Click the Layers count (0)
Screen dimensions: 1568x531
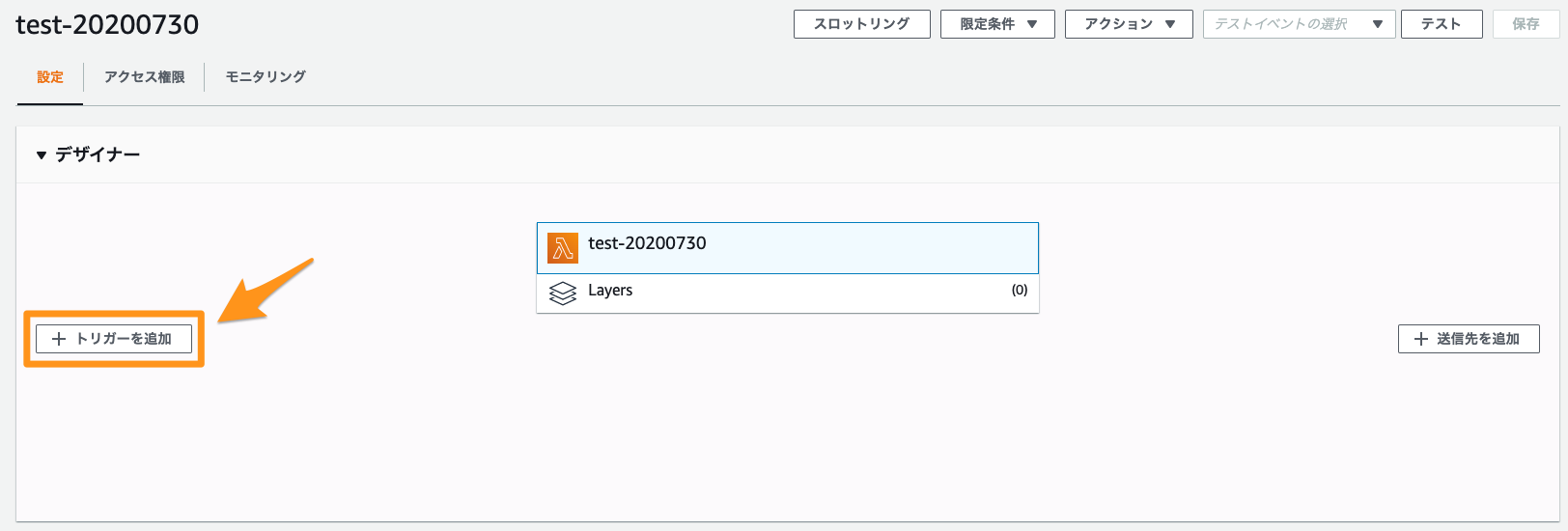[1020, 290]
